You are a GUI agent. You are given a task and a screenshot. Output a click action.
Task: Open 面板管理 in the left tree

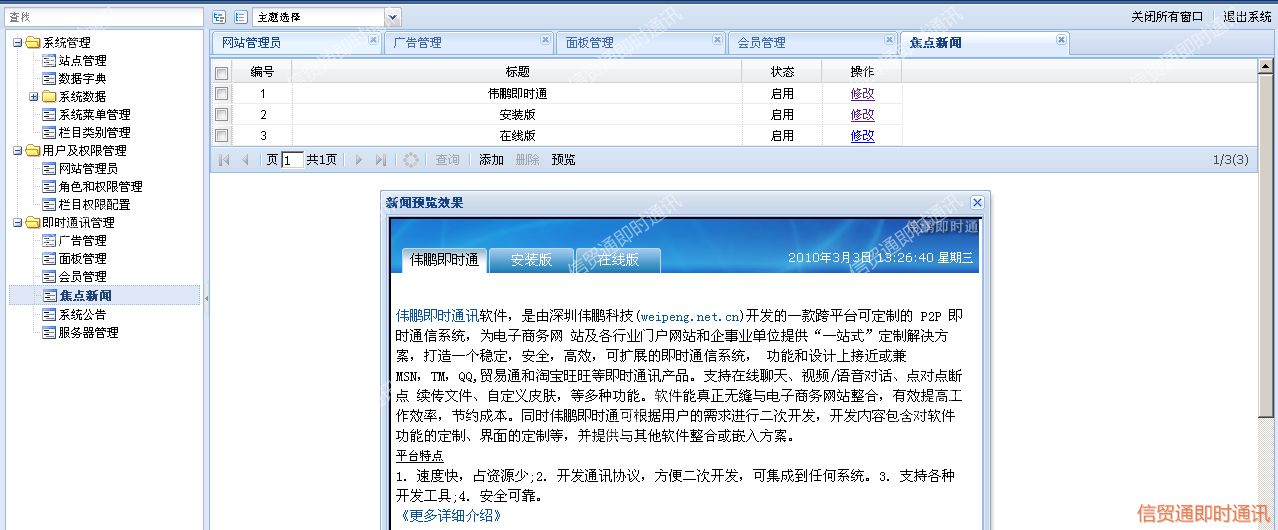[x=82, y=259]
